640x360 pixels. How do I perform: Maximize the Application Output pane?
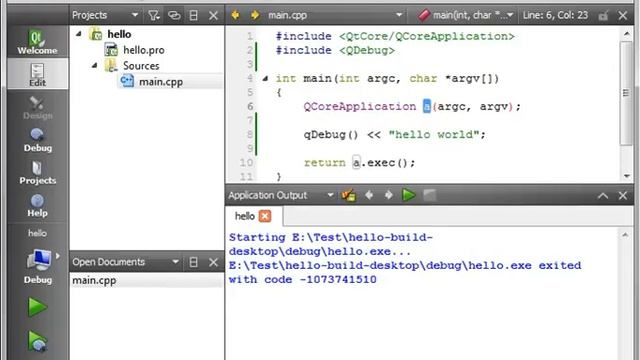pos(603,196)
